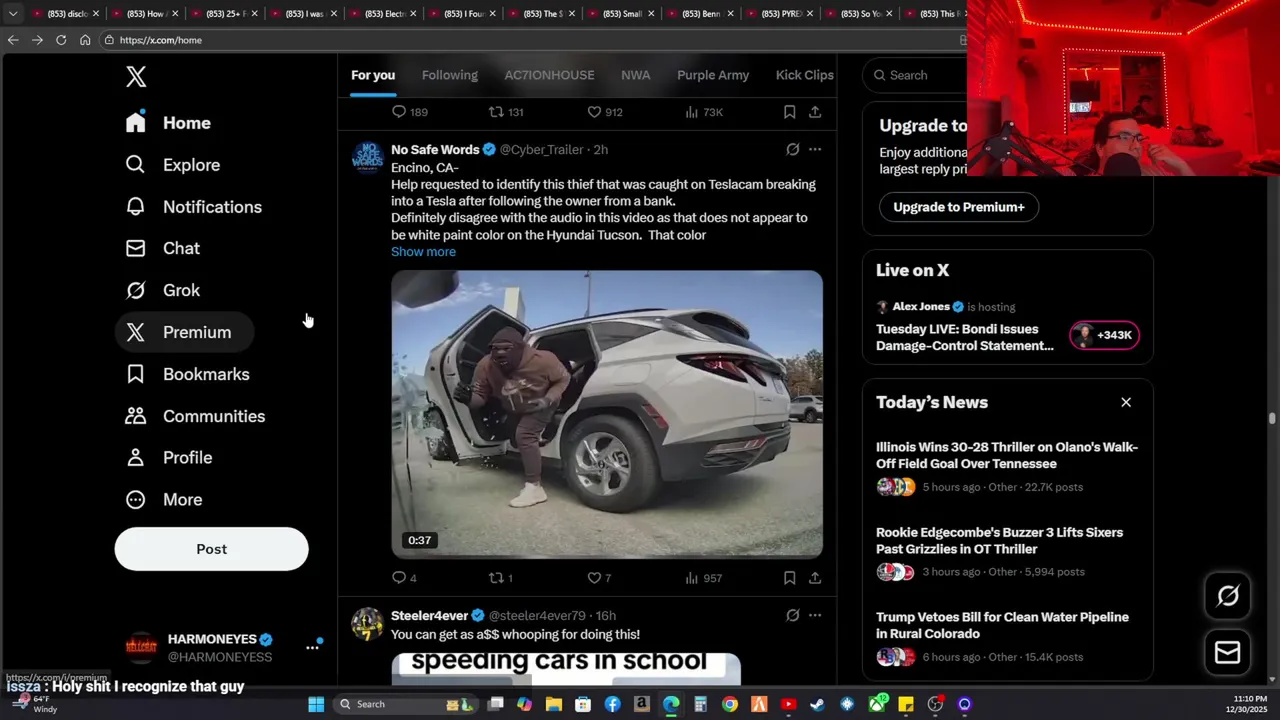Open more options on Steeler4ever post

(815, 615)
